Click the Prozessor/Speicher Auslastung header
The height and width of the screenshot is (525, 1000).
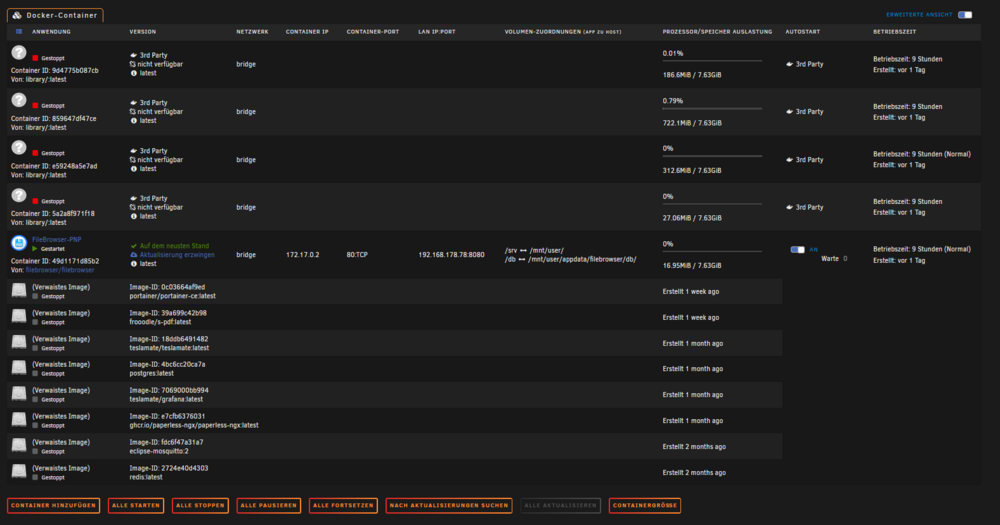tap(717, 31)
